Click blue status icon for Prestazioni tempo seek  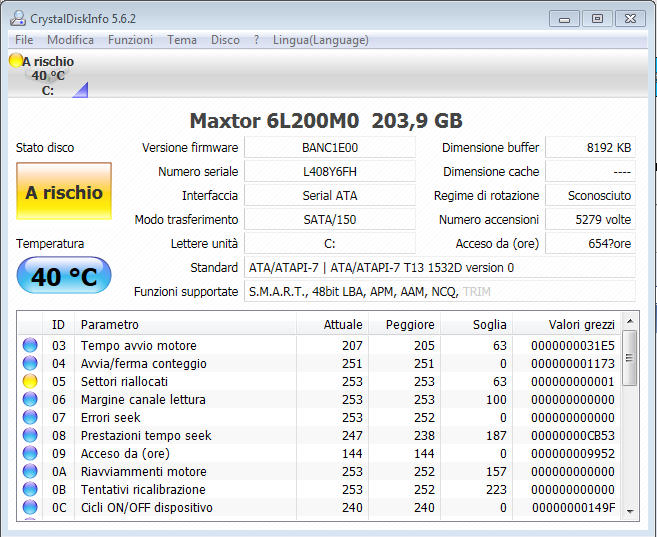click(30, 435)
